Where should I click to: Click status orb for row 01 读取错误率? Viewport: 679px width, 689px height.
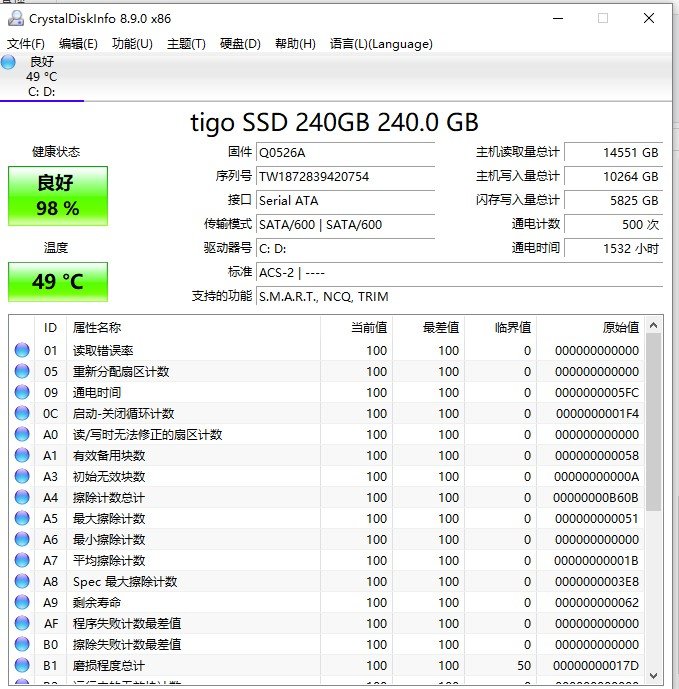click(x=22, y=350)
